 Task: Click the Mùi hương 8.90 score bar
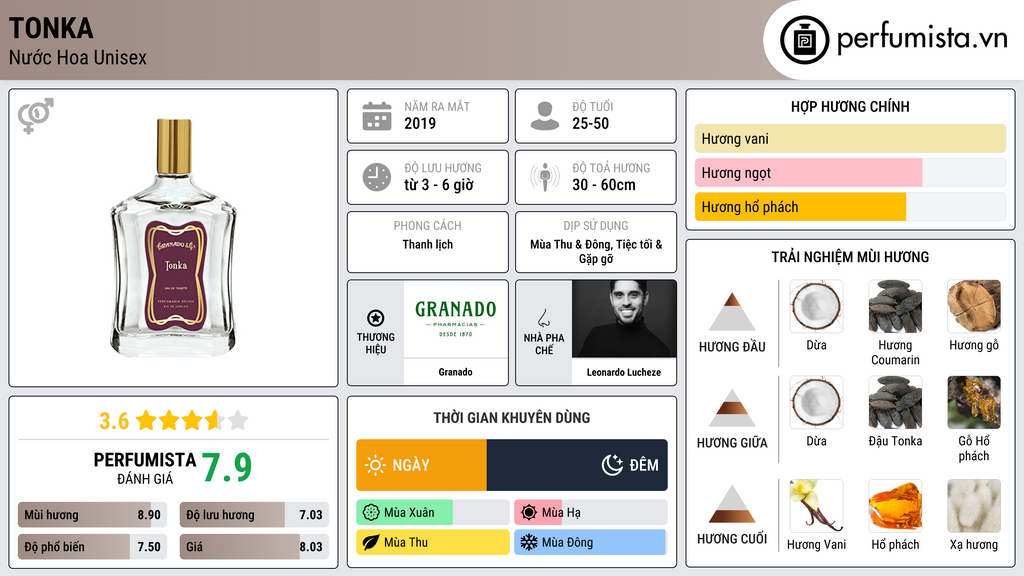(x=93, y=515)
